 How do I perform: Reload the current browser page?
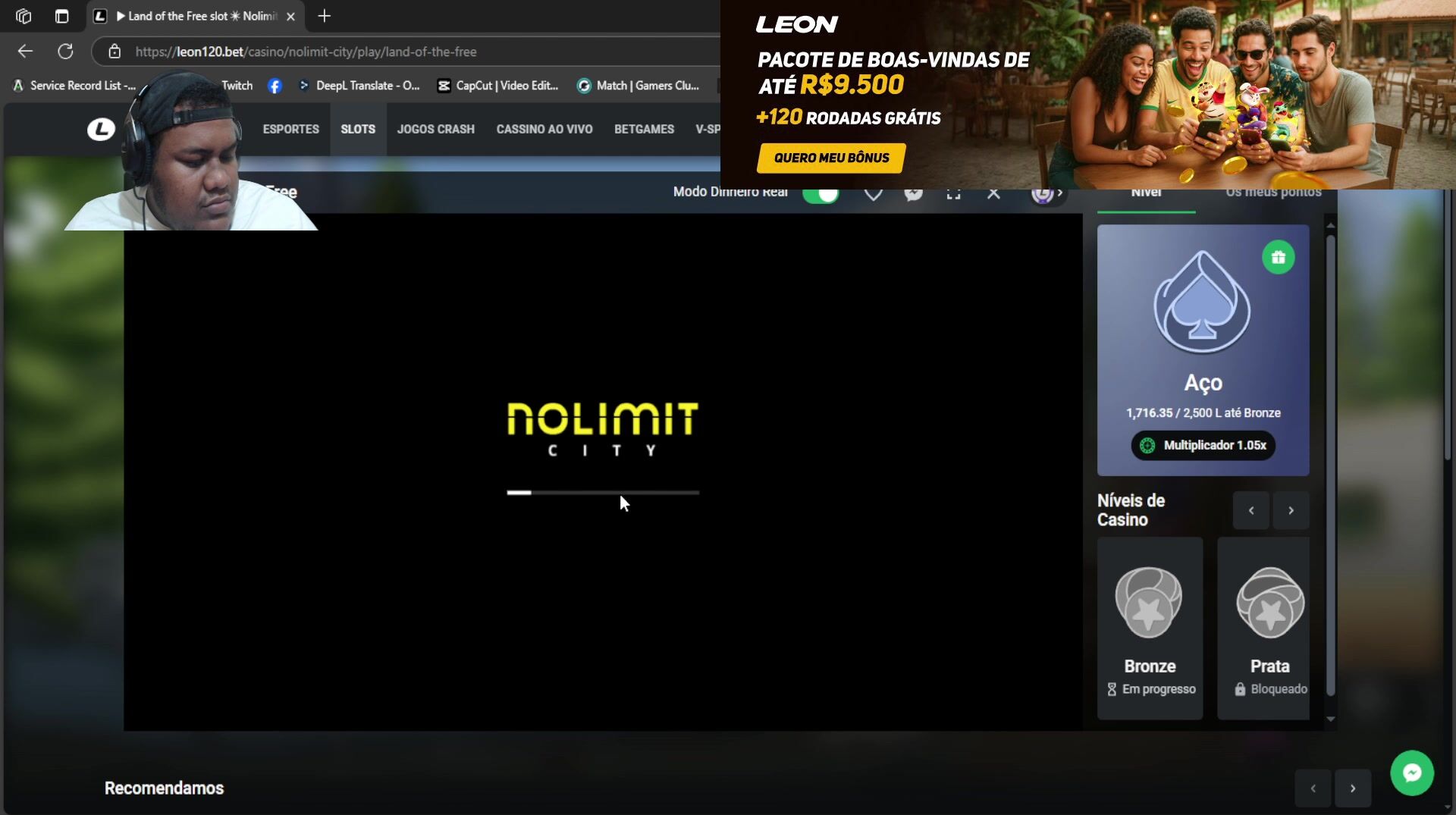pos(65,52)
